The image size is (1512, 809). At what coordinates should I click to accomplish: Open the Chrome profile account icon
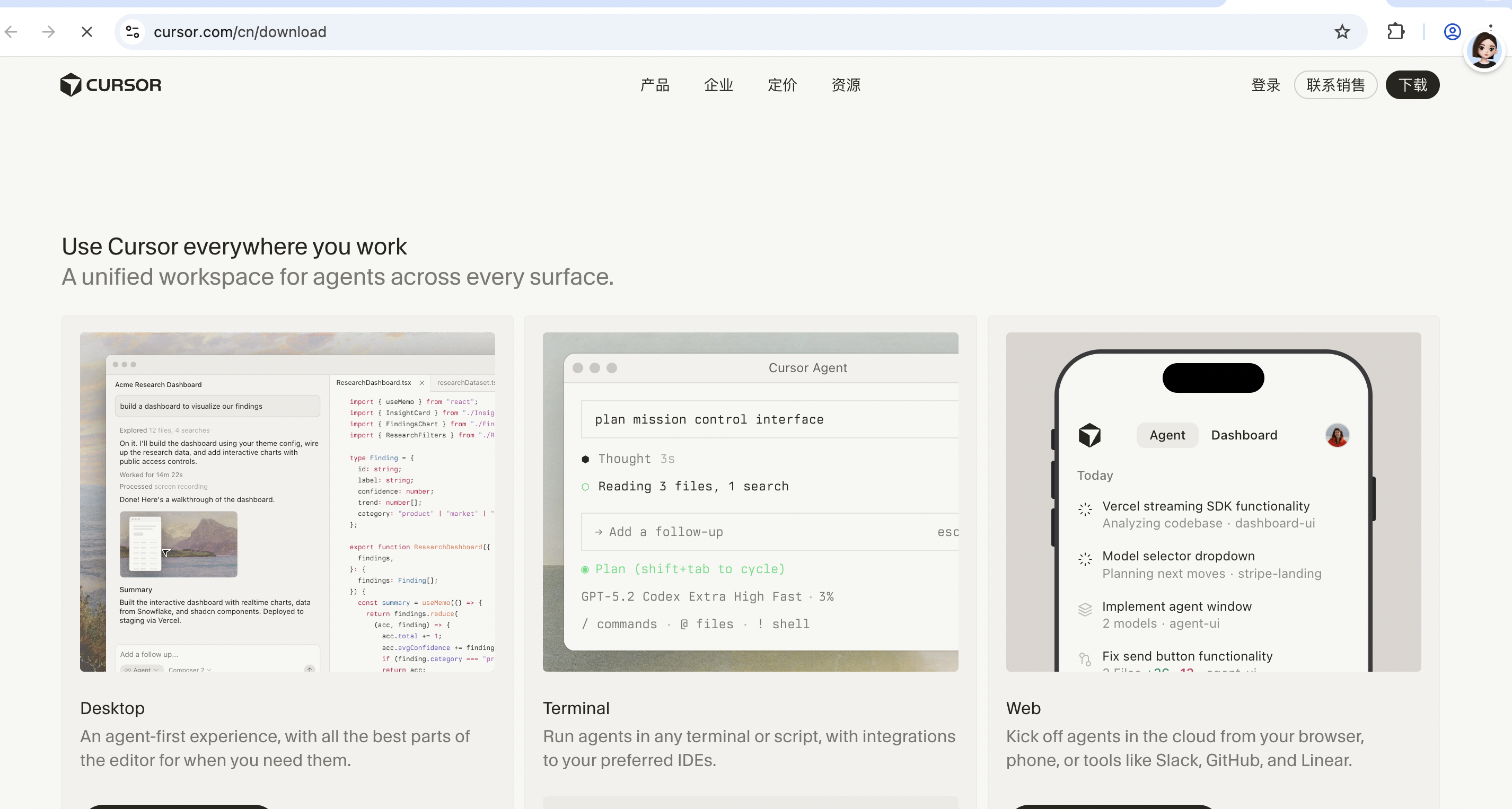[1452, 32]
